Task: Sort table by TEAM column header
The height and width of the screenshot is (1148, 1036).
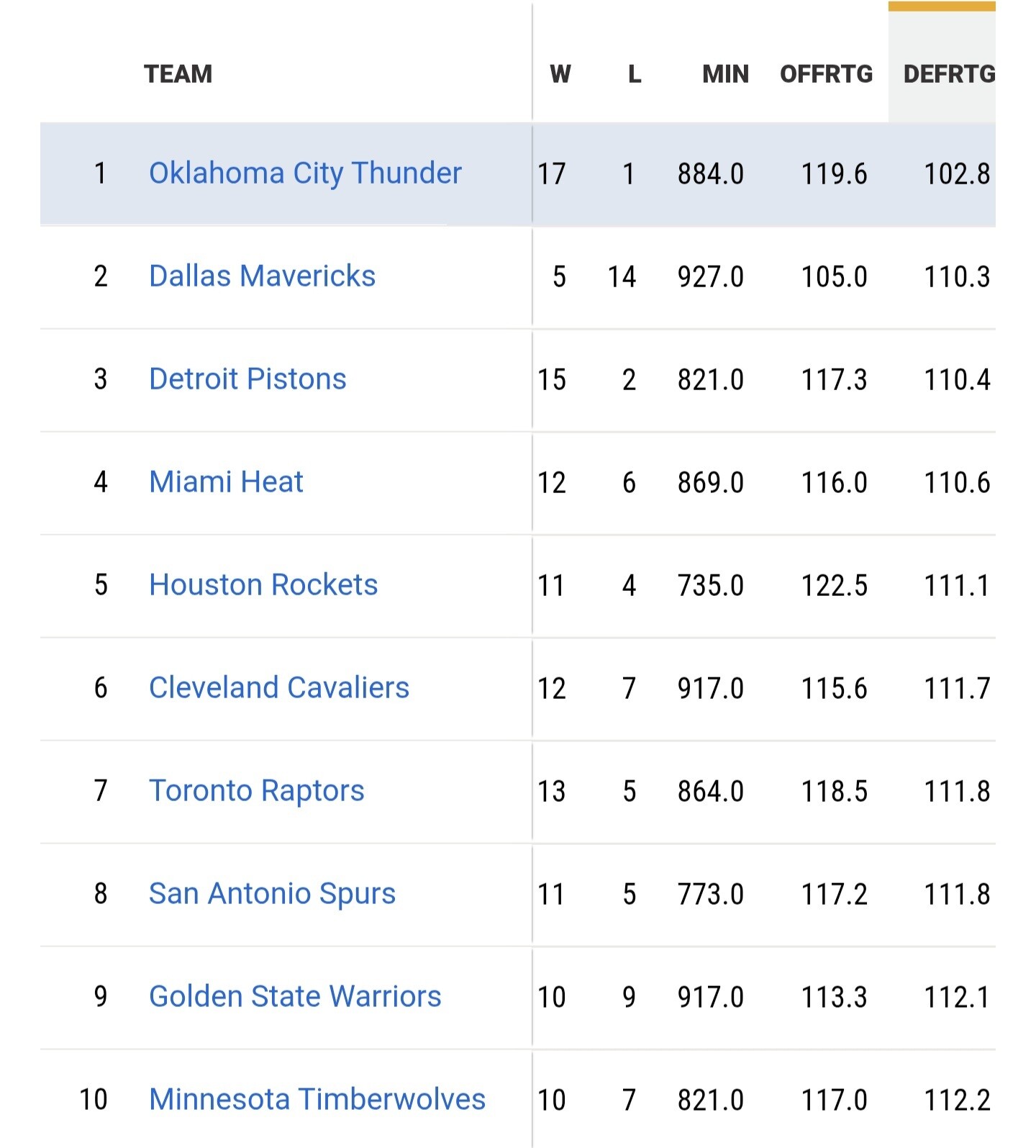Action: (x=178, y=74)
